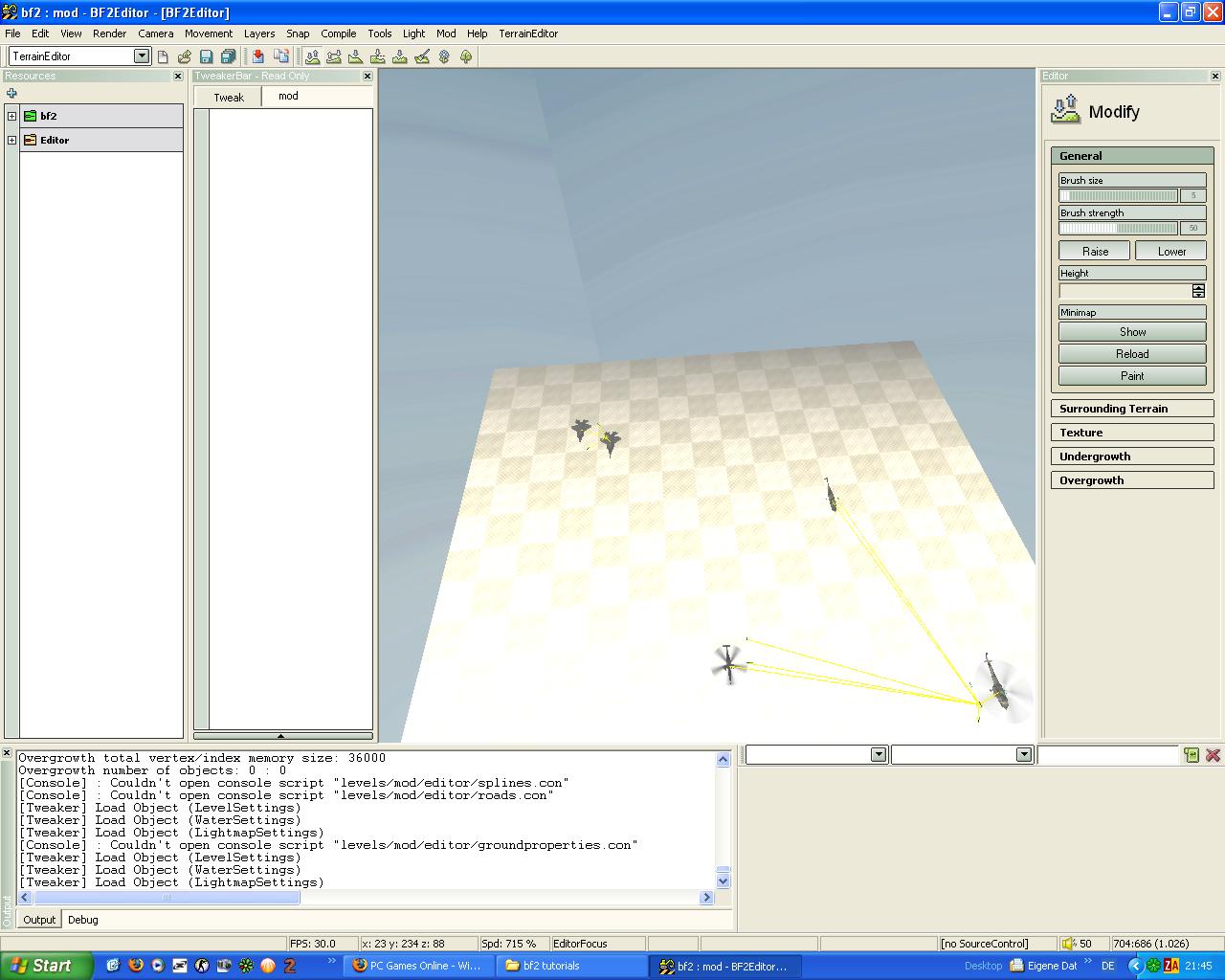Click the Save All toolbar icon
Image resolution: width=1225 pixels, height=980 pixels.
tap(228, 56)
